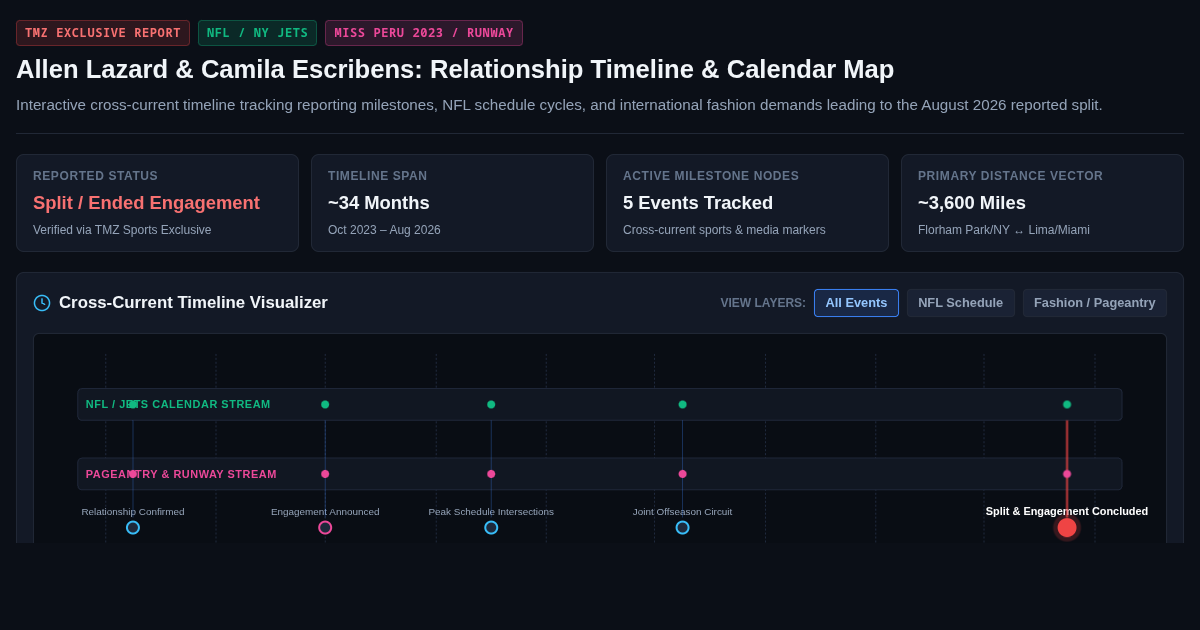Open the Reported Status card
1200x630 pixels.
point(157,203)
